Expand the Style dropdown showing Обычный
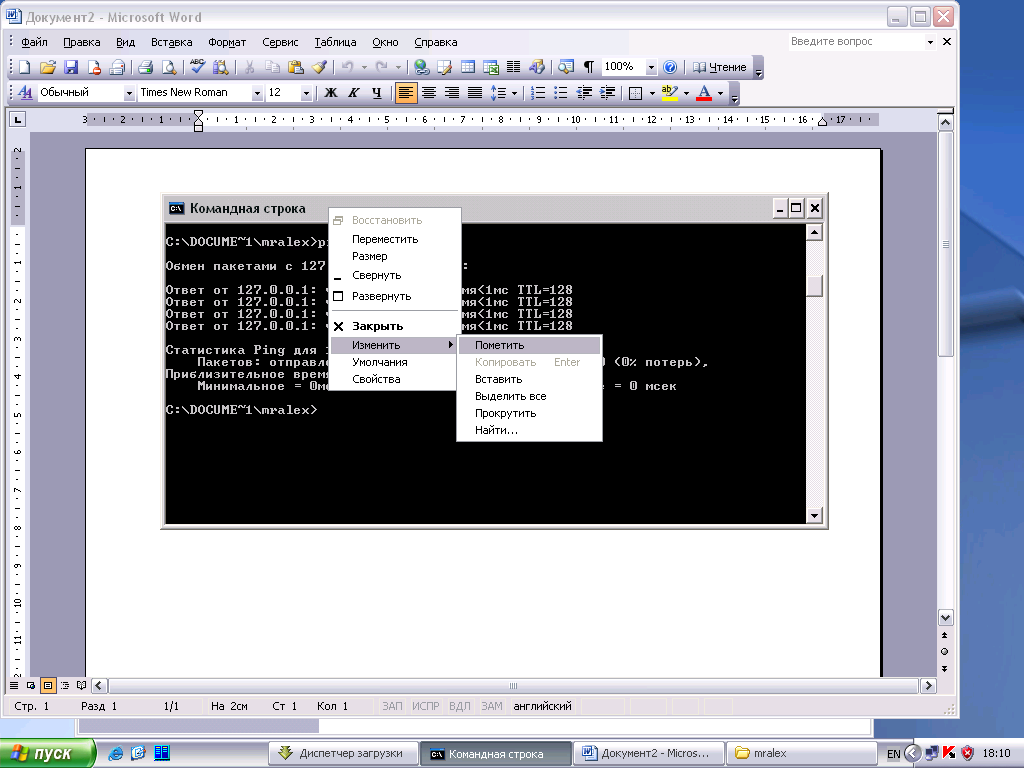The image size is (1024, 768). coord(129,93)
